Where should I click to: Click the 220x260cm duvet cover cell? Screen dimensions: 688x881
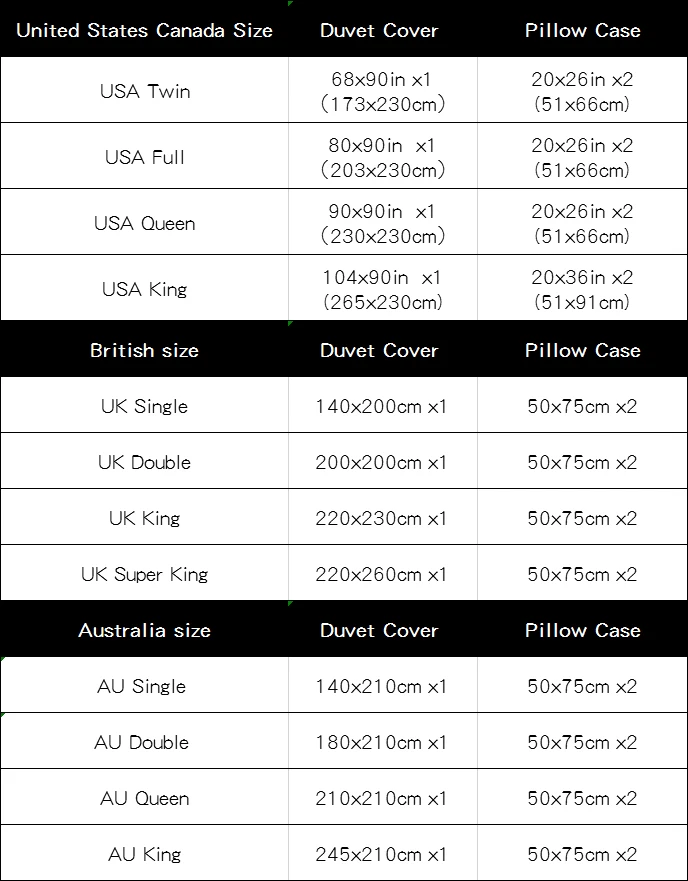[381, 574]
